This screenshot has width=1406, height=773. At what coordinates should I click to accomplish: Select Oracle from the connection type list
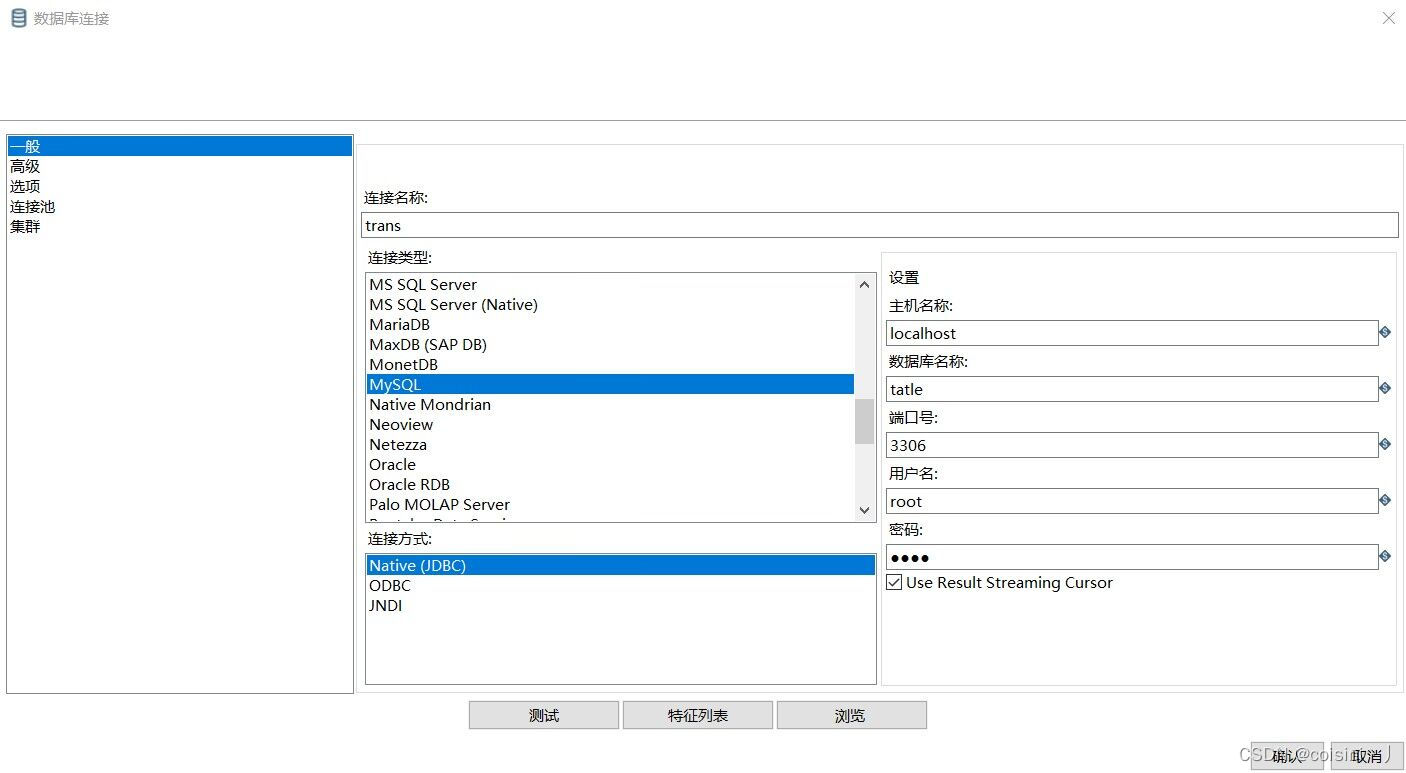(x=392, y=464)
